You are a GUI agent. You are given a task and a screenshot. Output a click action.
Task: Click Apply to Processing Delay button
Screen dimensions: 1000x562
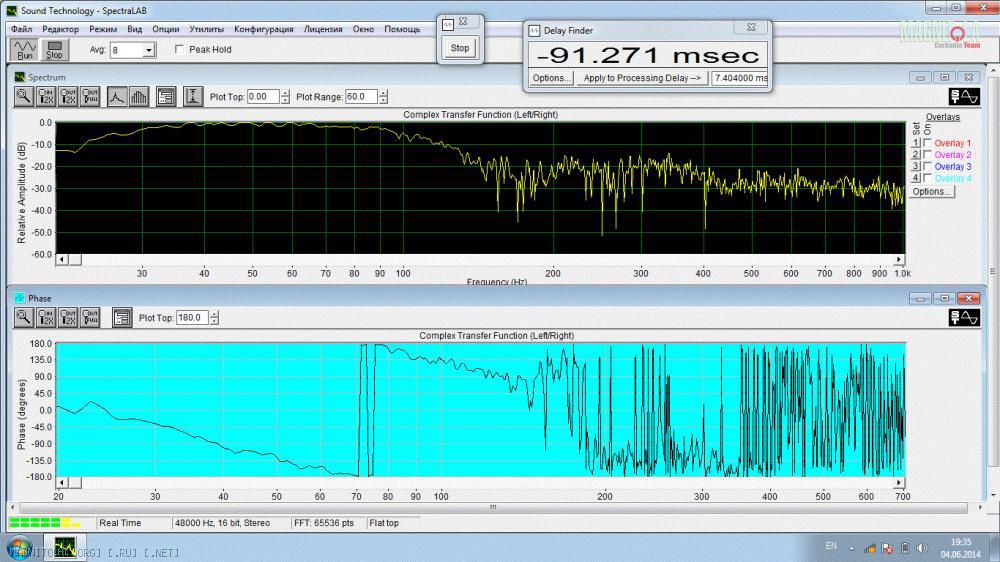pos(642,78)
